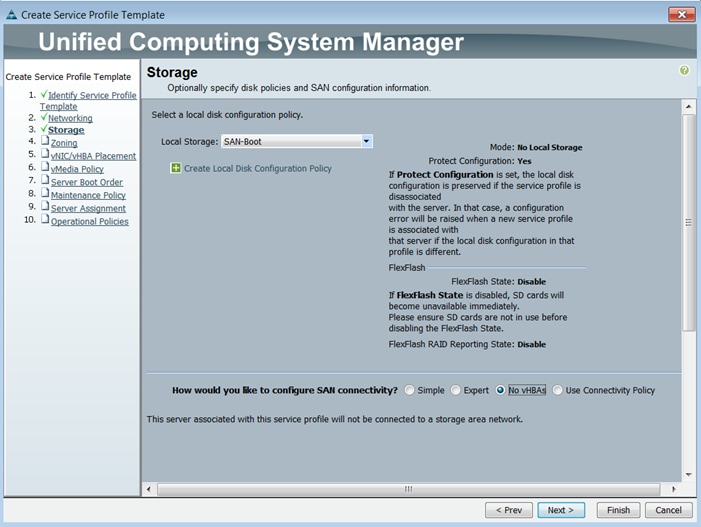The height and width of the screenshot is (527, 701).
Task: Open the vMedia Policy step
Action: (77, 169)
